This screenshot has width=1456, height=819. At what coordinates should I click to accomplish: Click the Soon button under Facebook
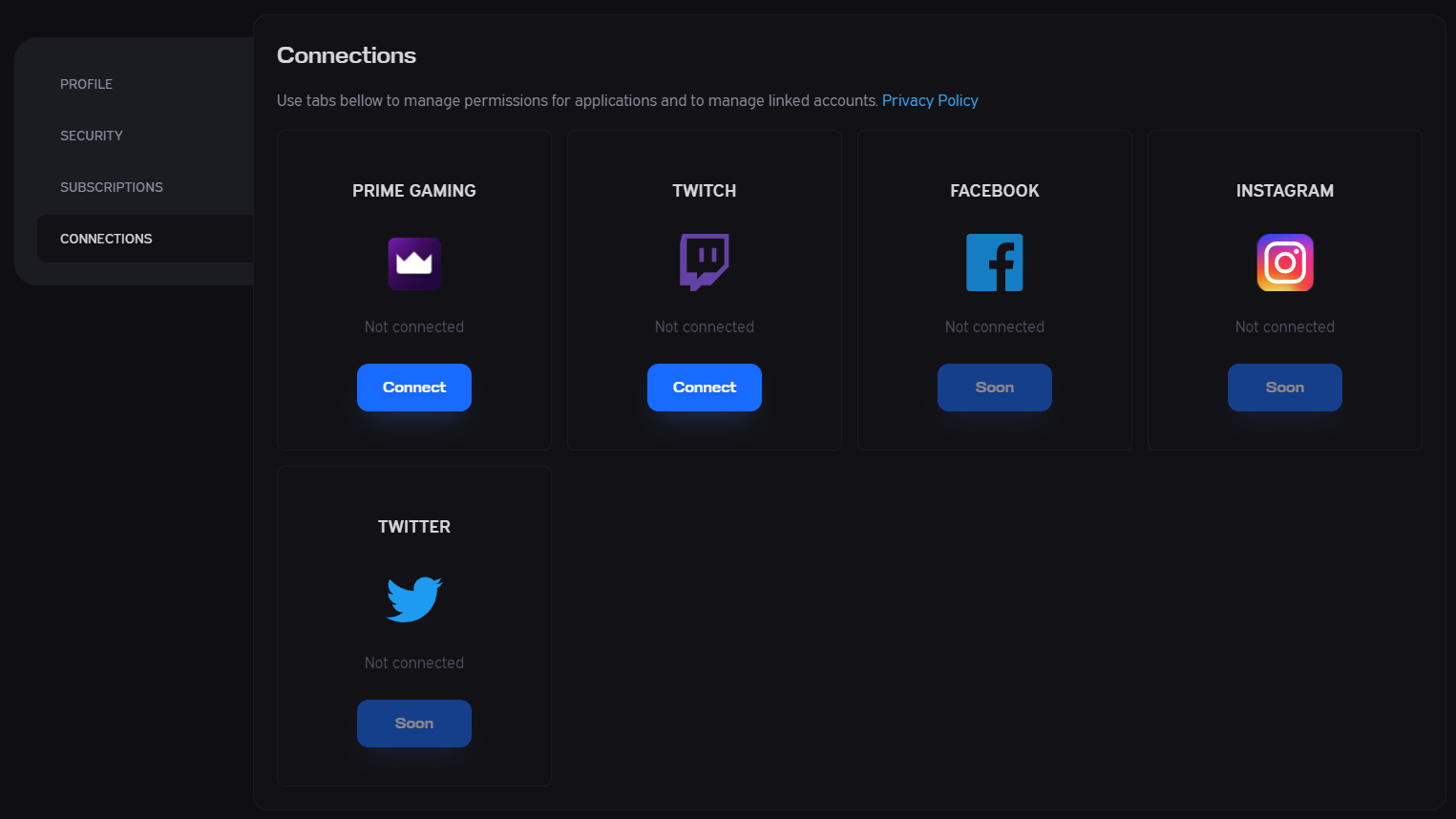[x=995, y=388]
